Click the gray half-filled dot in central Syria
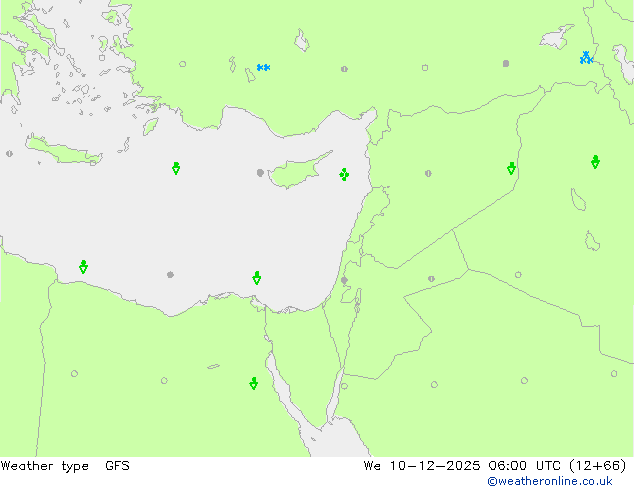 pos(428,173)
